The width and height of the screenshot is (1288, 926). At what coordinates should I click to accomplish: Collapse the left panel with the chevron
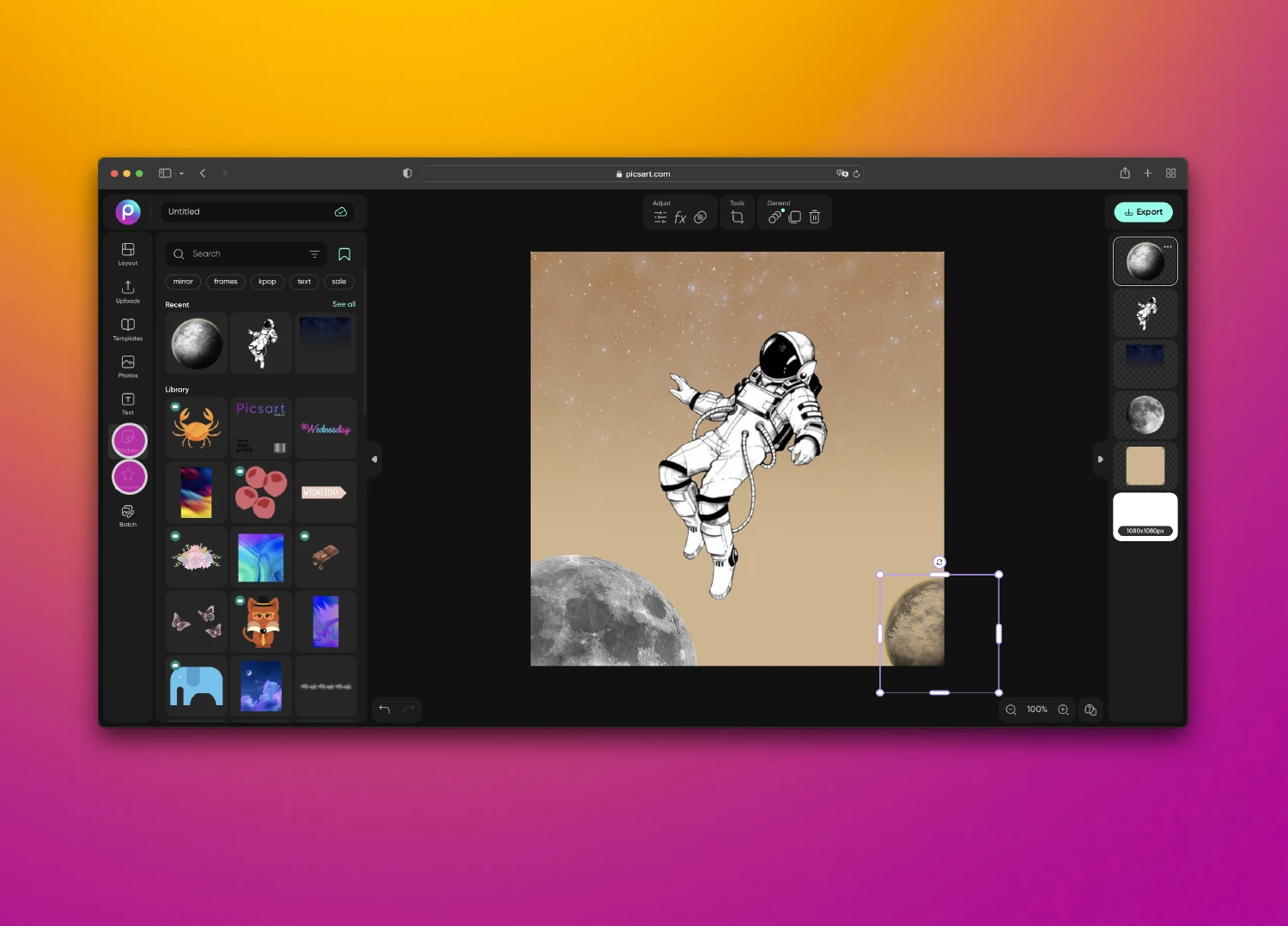pyautogui.click(x=374, y=459)
